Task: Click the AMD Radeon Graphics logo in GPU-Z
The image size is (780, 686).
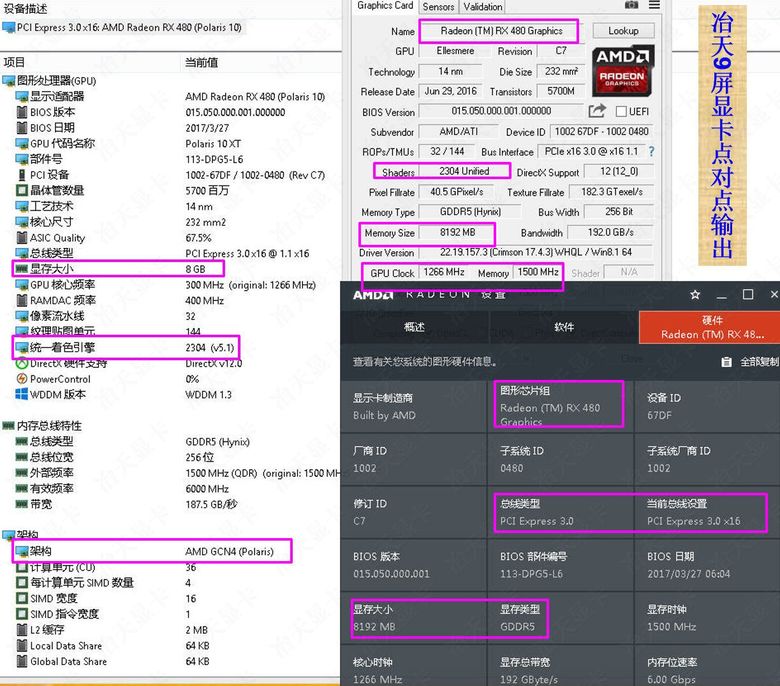Action: click(x=622, y=71)
